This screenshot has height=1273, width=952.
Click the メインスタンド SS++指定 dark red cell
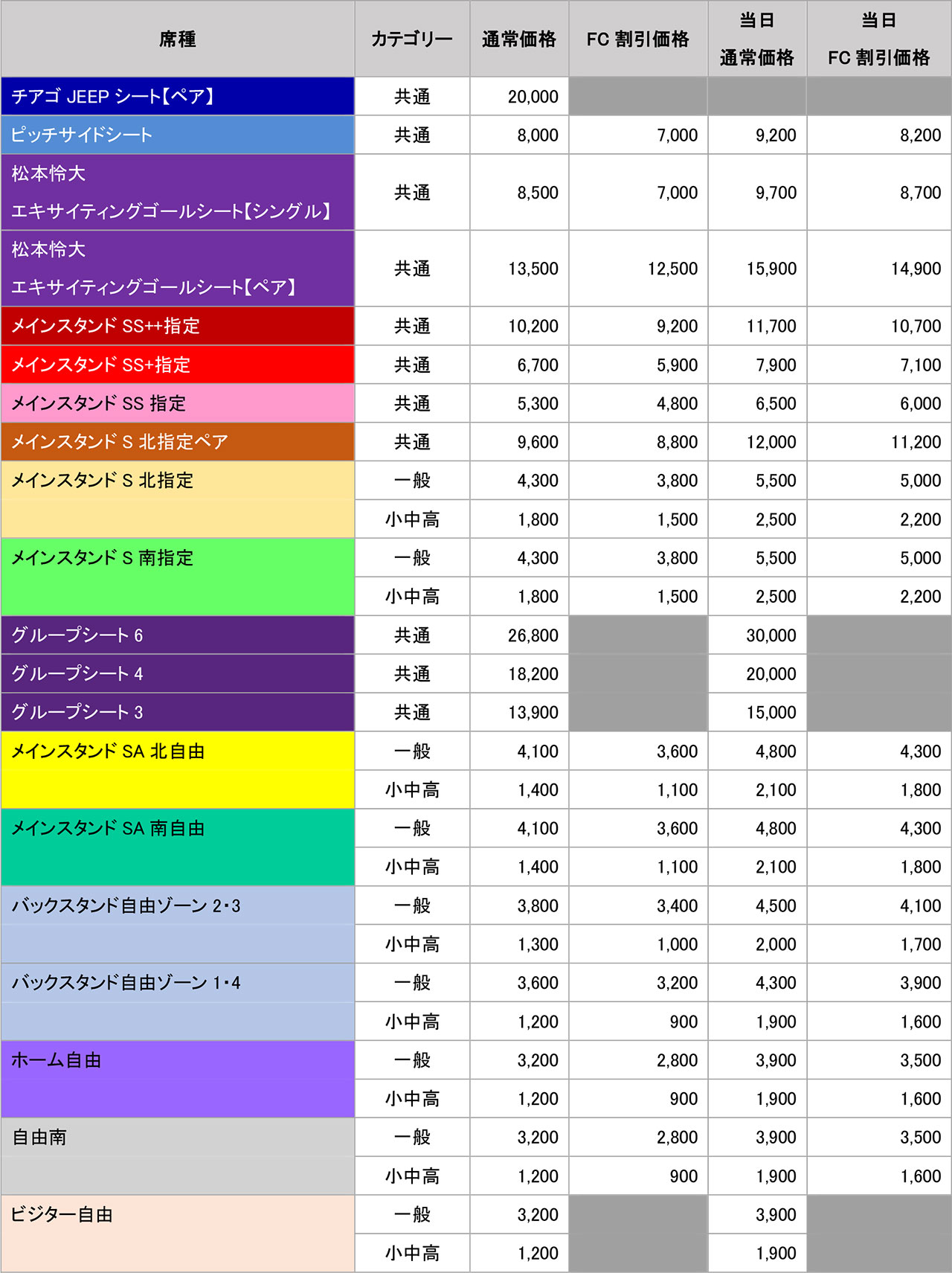[x=178, y=326]
